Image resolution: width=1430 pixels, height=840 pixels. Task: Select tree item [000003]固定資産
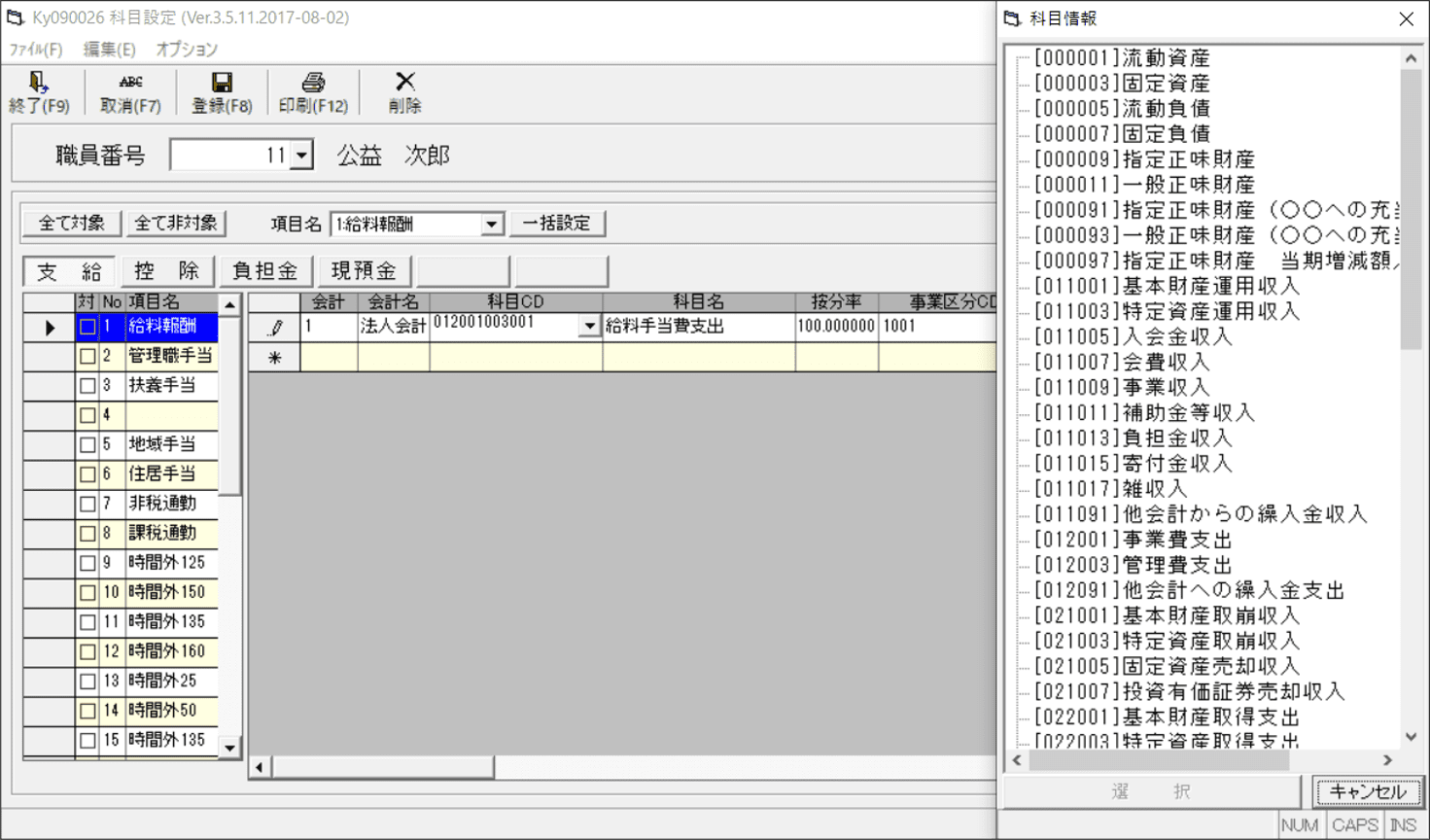[x=1122, y=84]
